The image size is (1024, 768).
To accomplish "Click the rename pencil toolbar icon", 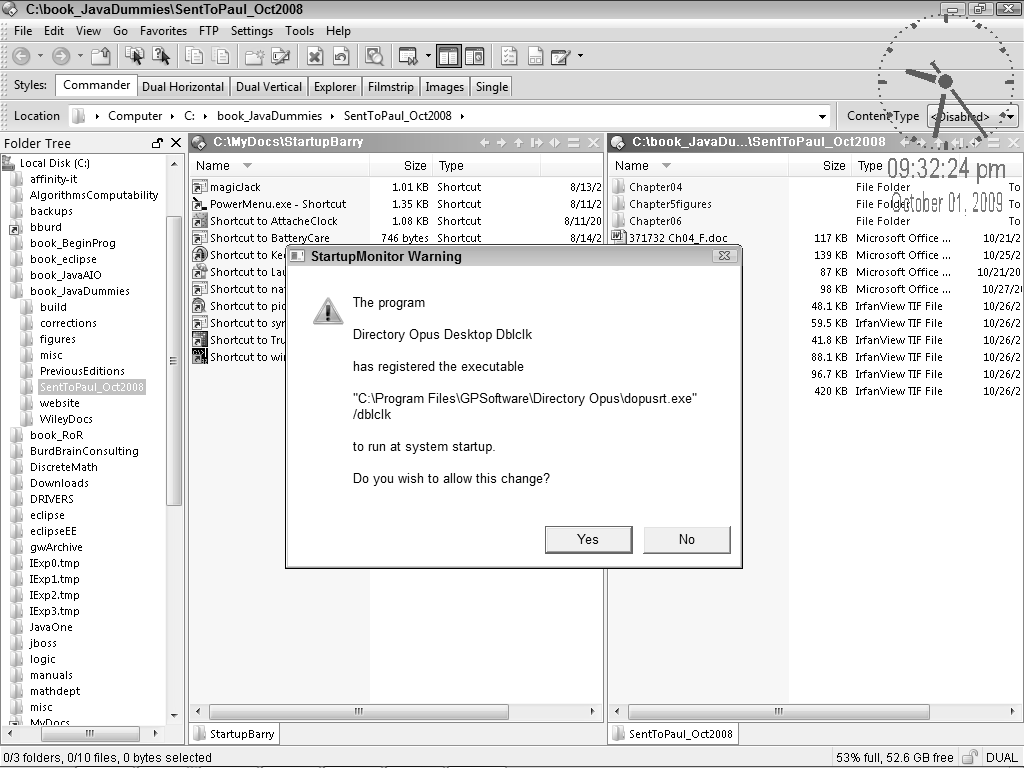I will [281, 57].
